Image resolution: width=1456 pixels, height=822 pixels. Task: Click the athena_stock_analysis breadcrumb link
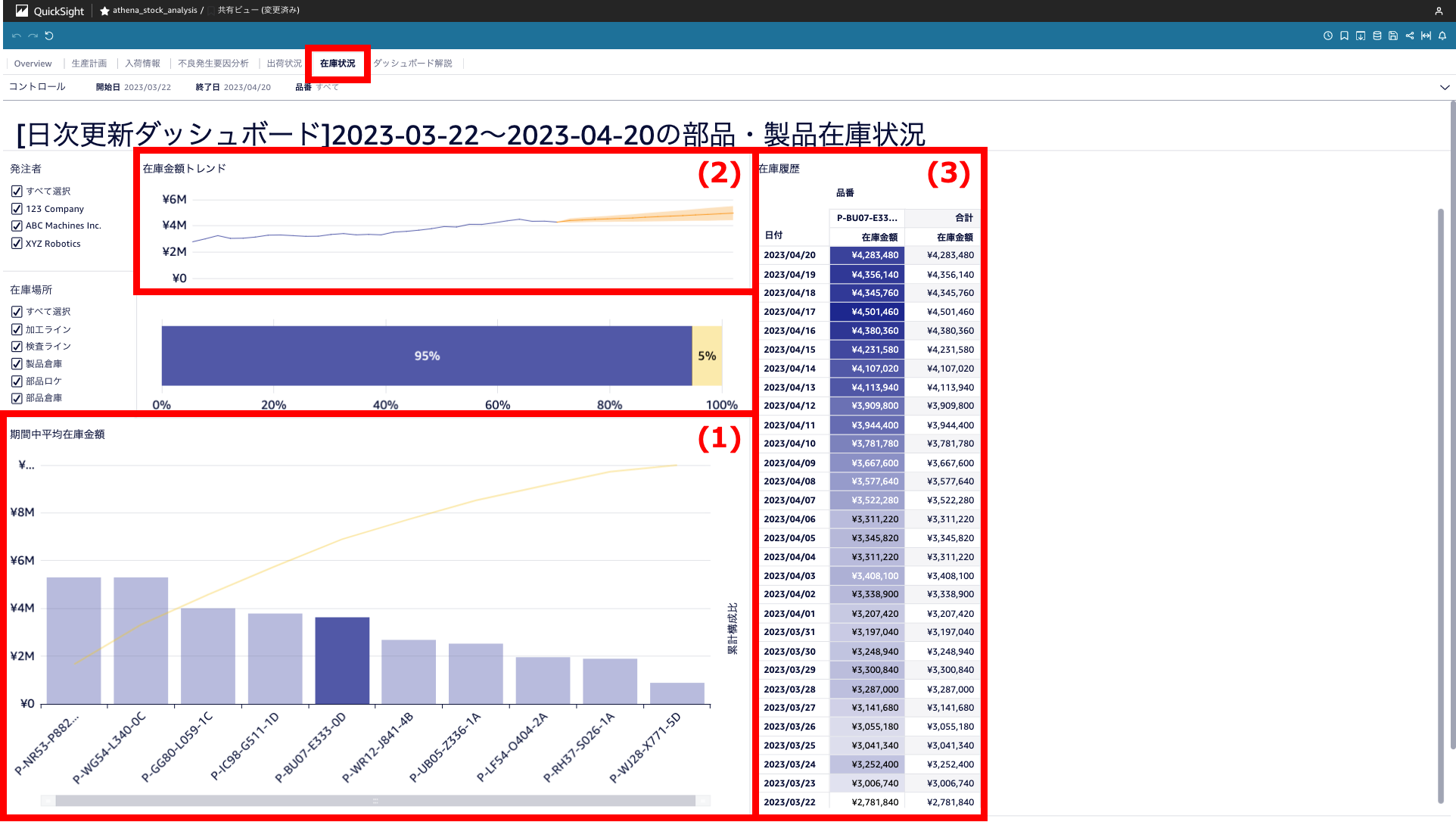[x=154, y=11]
